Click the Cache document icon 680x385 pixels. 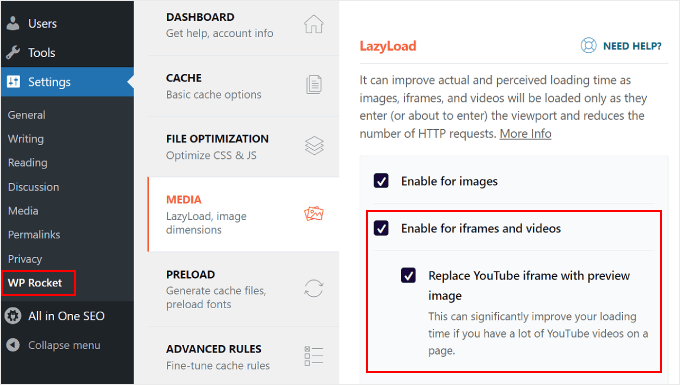[314, 85]
